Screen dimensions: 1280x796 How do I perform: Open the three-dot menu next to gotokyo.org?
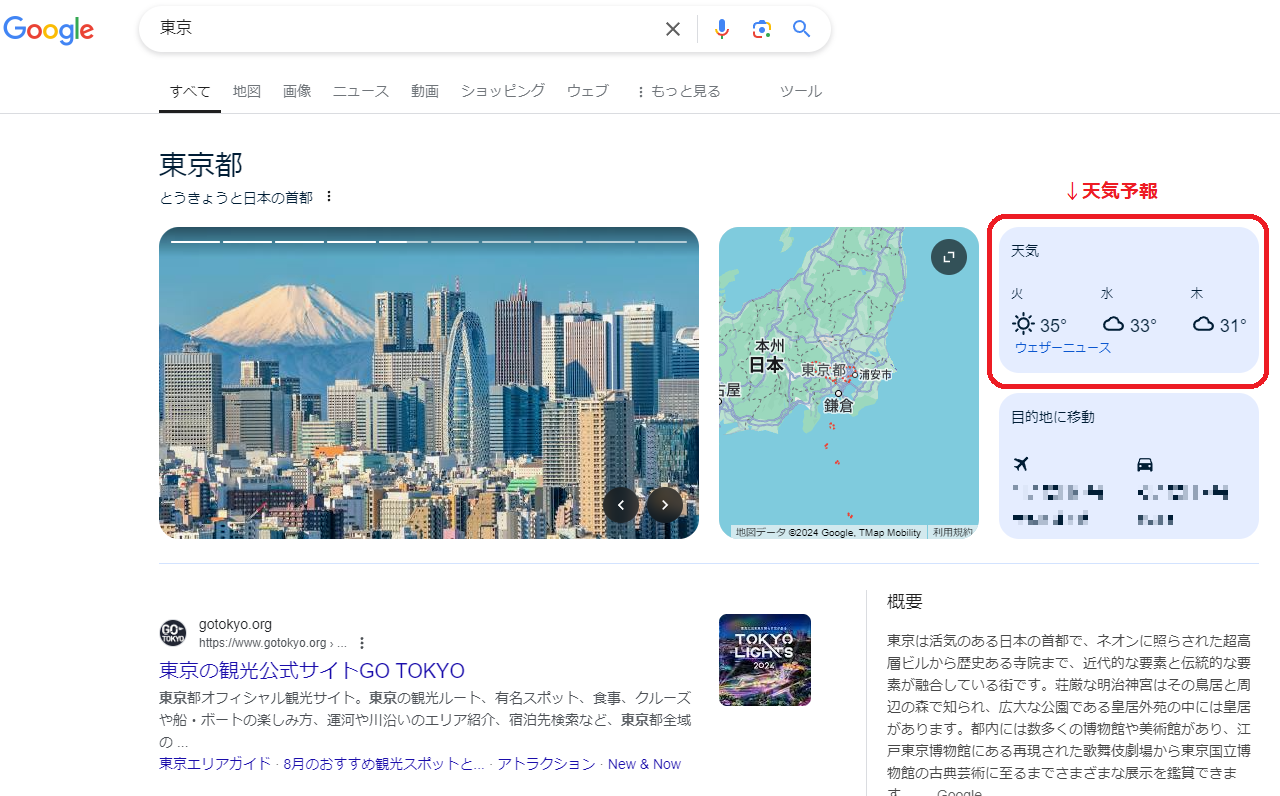click(362, 641)
